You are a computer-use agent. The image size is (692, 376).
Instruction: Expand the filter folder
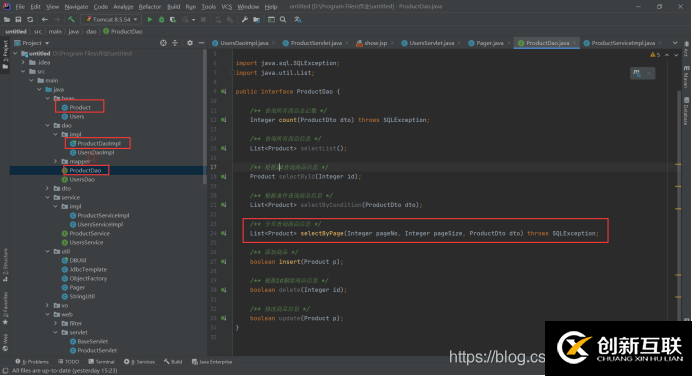(56, 323)
